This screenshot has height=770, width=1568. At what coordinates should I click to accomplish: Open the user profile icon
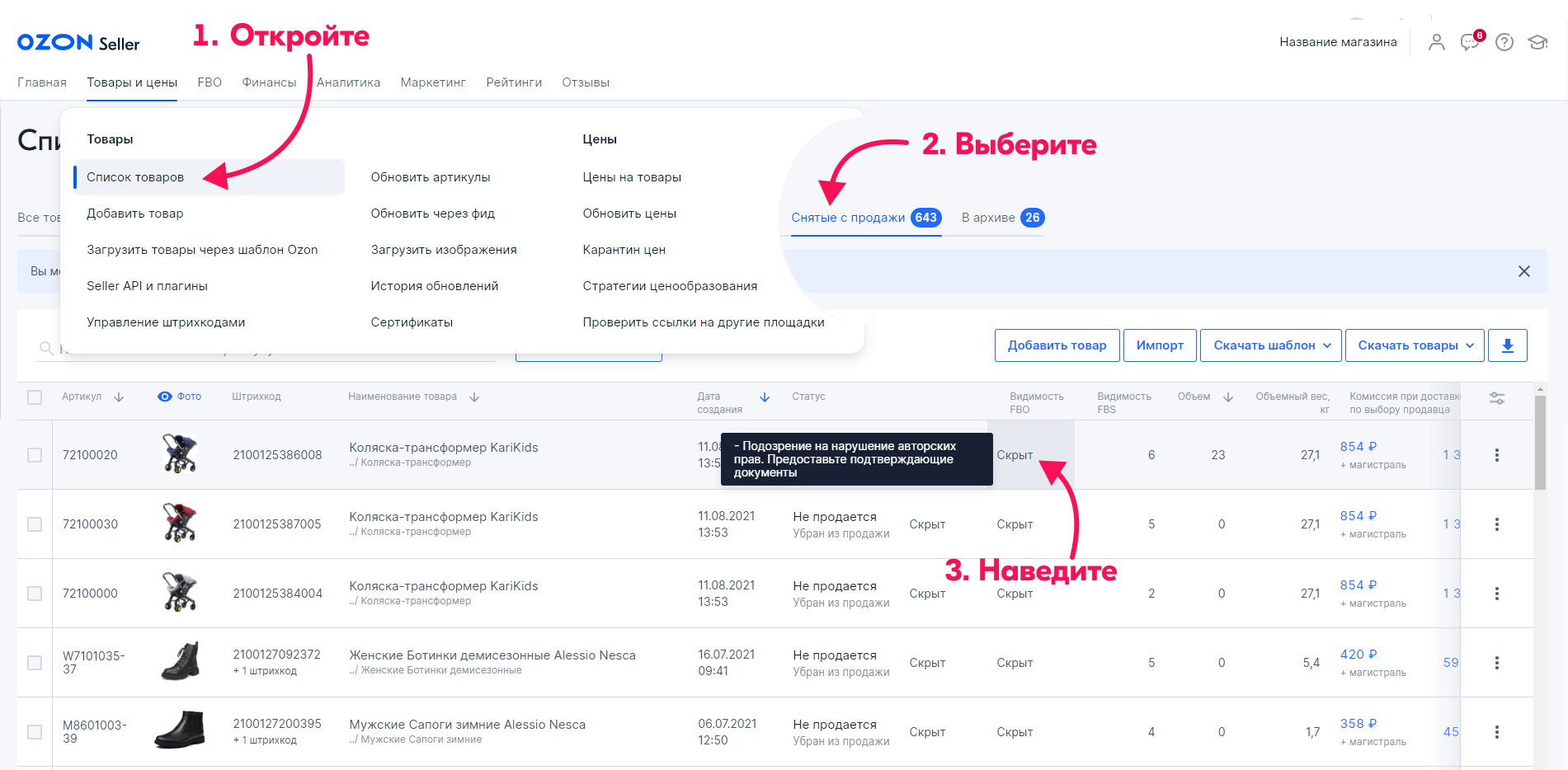[x=1436, y=42]
